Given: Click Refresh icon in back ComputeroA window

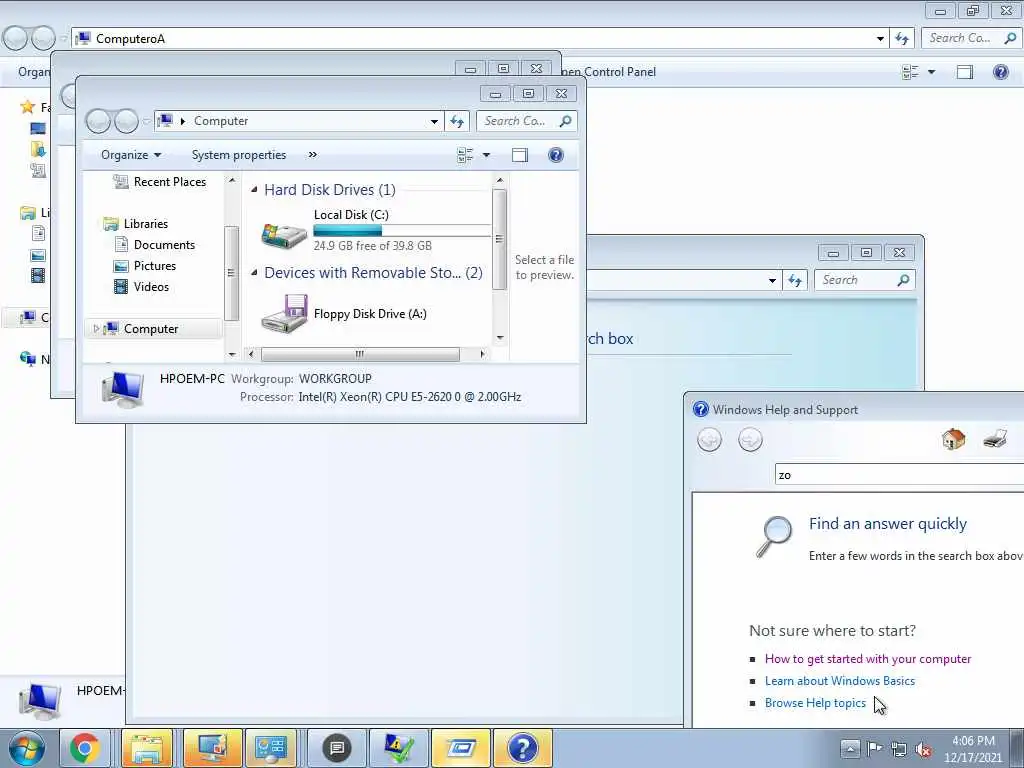Looking at the screenshot, I should point(903,39).
